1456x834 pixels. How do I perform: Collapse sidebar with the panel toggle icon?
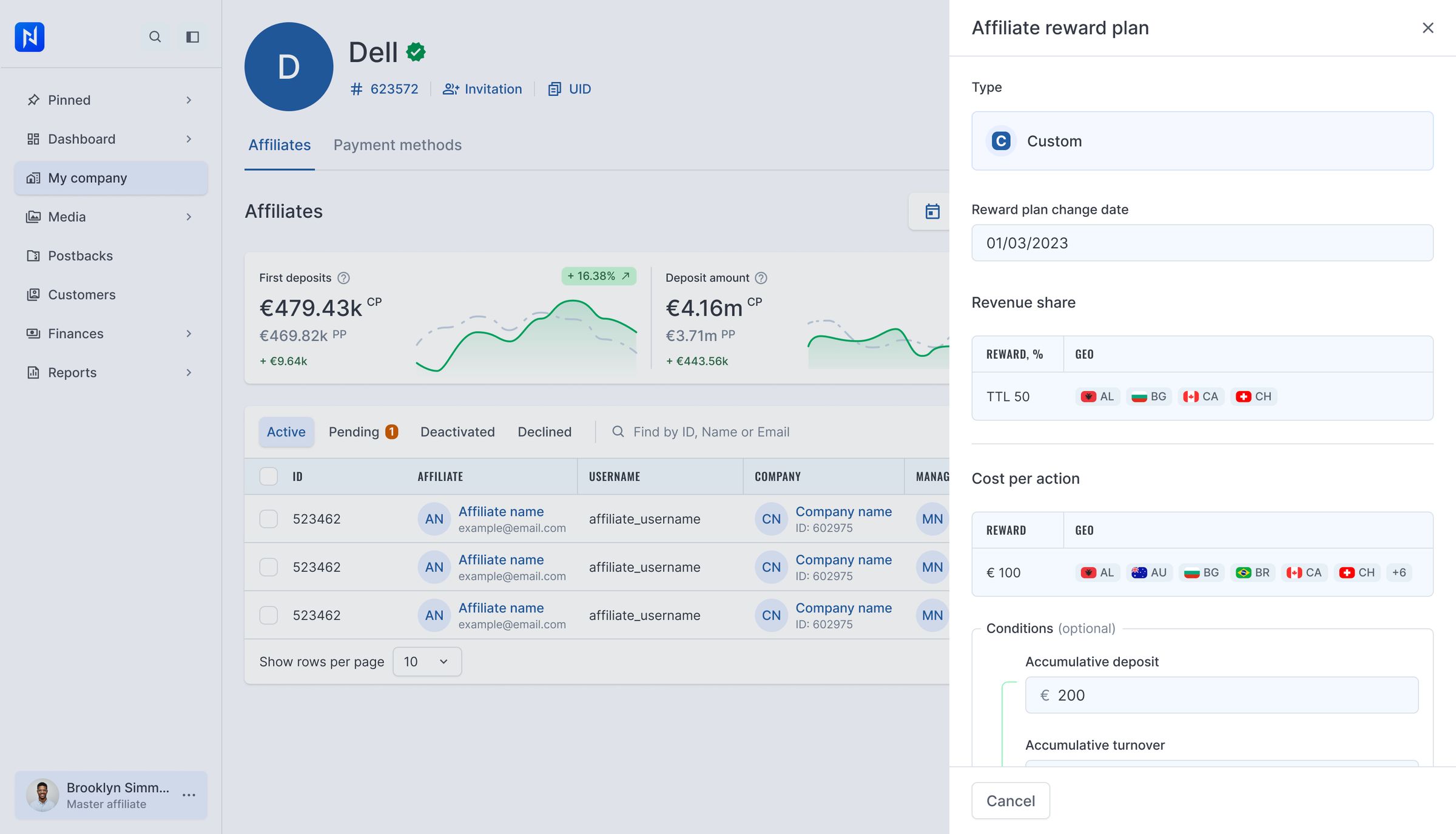pyautogui.click(x=192, y=37)
